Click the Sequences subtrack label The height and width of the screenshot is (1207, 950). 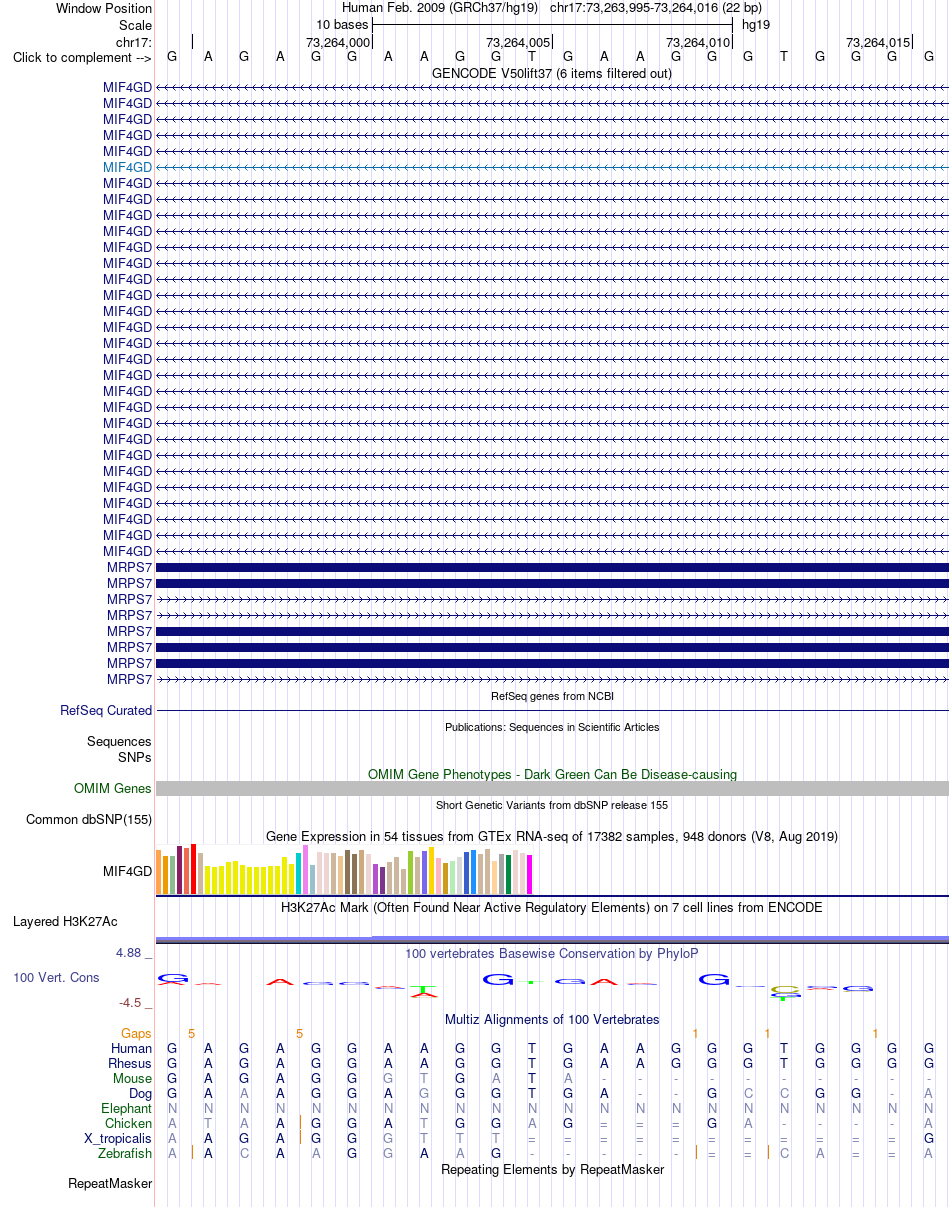tap(119, 741)
